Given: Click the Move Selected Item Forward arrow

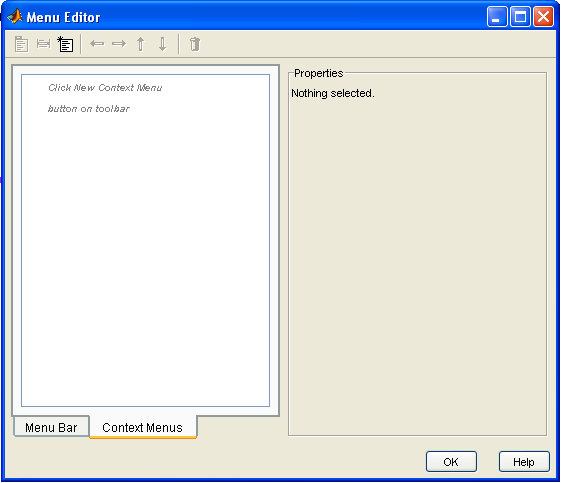Looking at the screenshot, I should click(119, 44).
